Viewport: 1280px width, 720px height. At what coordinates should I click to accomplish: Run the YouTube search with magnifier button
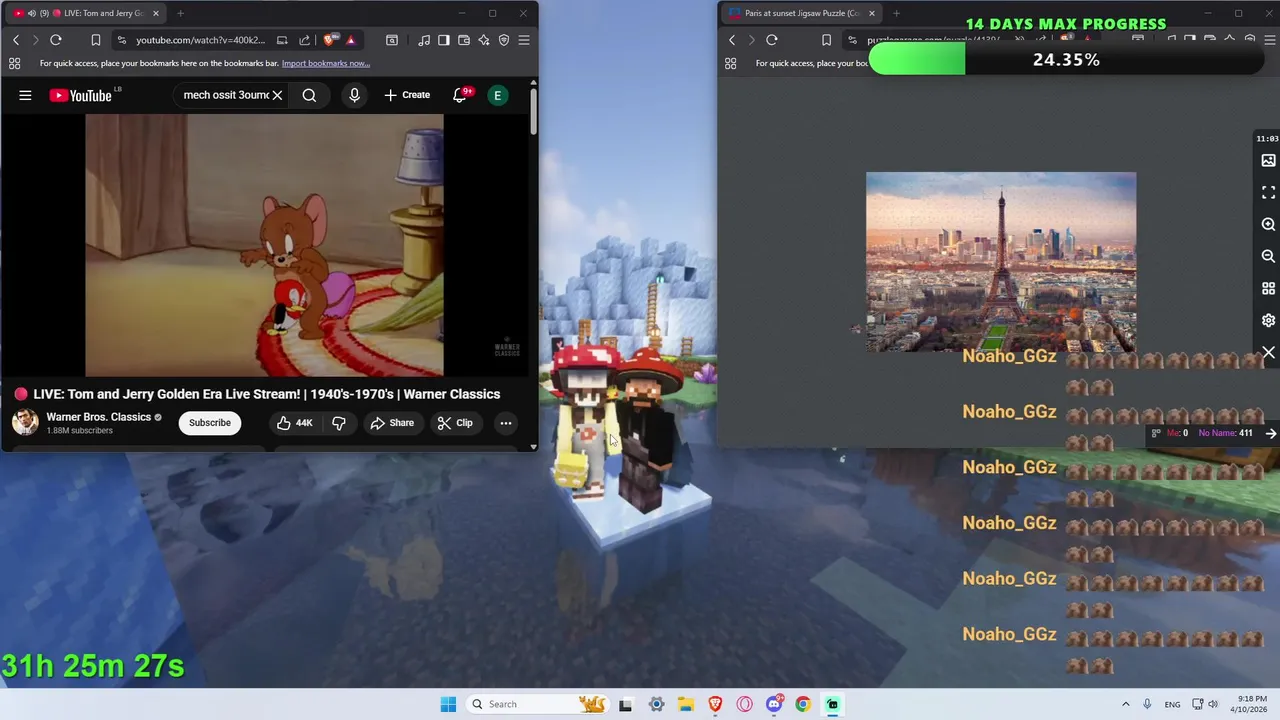pos(309,95)
